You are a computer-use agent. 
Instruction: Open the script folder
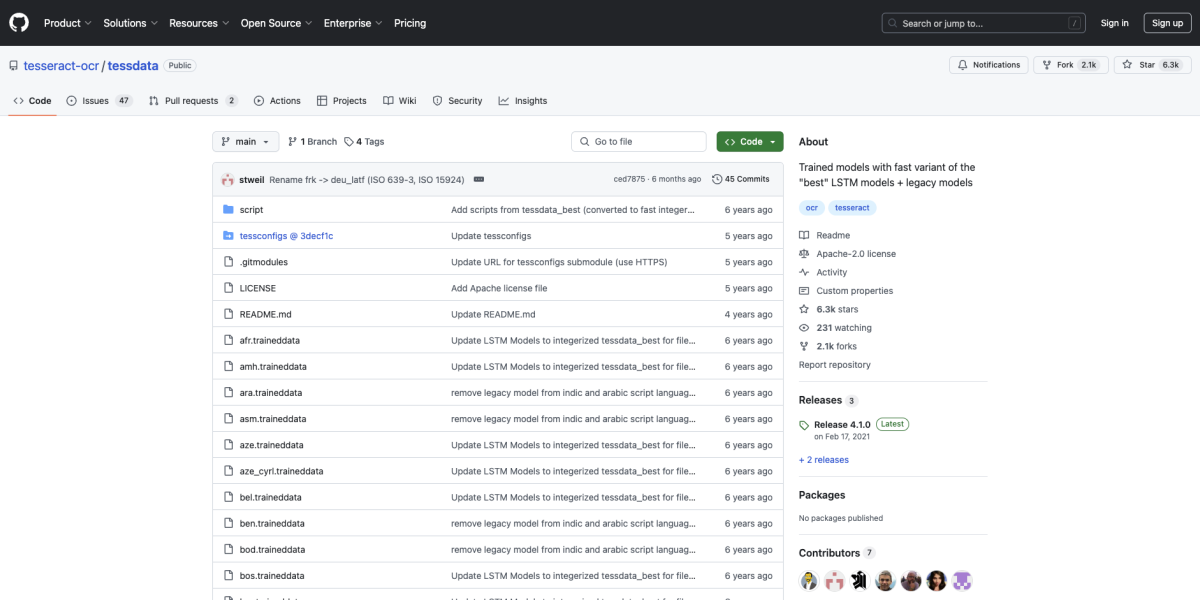pyautogui.click(x=251, y=210)
